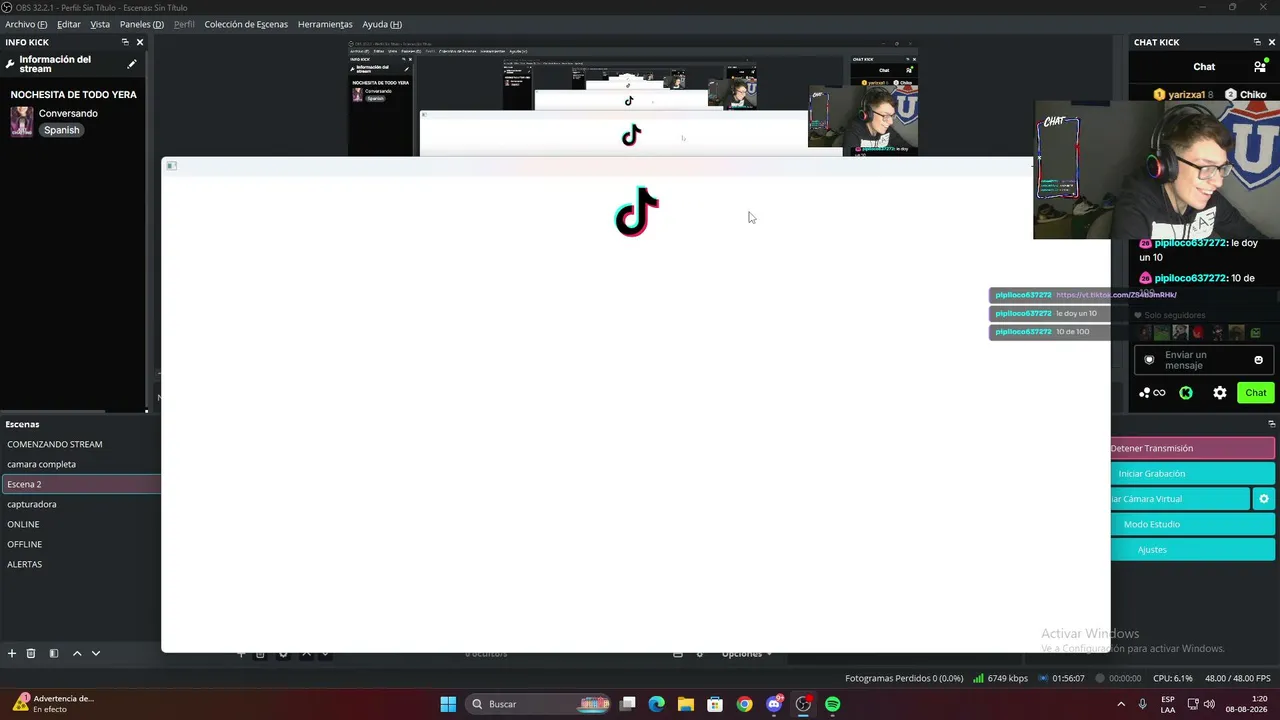Click the Buscar taskbar search box

539,704
